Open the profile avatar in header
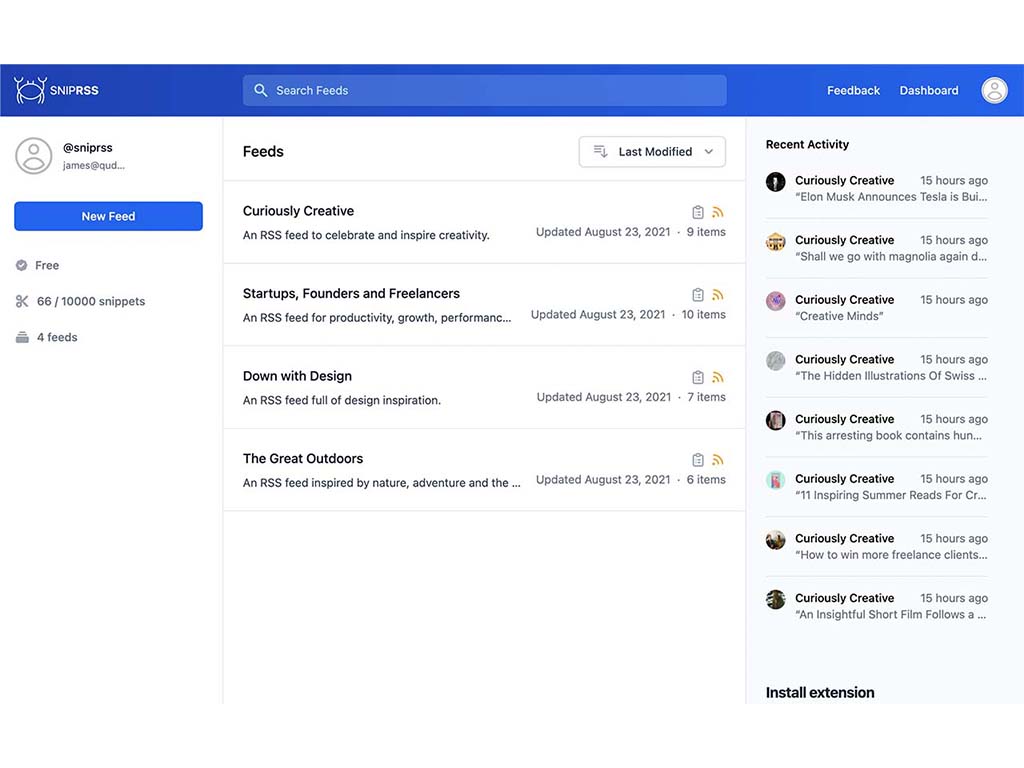Viewport: 1024px width, 768px height. click(994, 90)
